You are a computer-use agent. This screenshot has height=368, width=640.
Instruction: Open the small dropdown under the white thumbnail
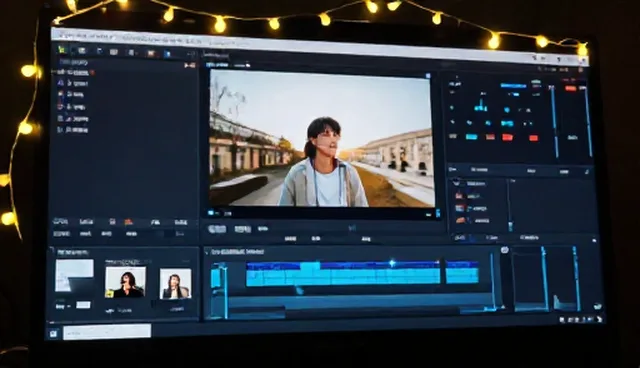click(x=63, y=306)
